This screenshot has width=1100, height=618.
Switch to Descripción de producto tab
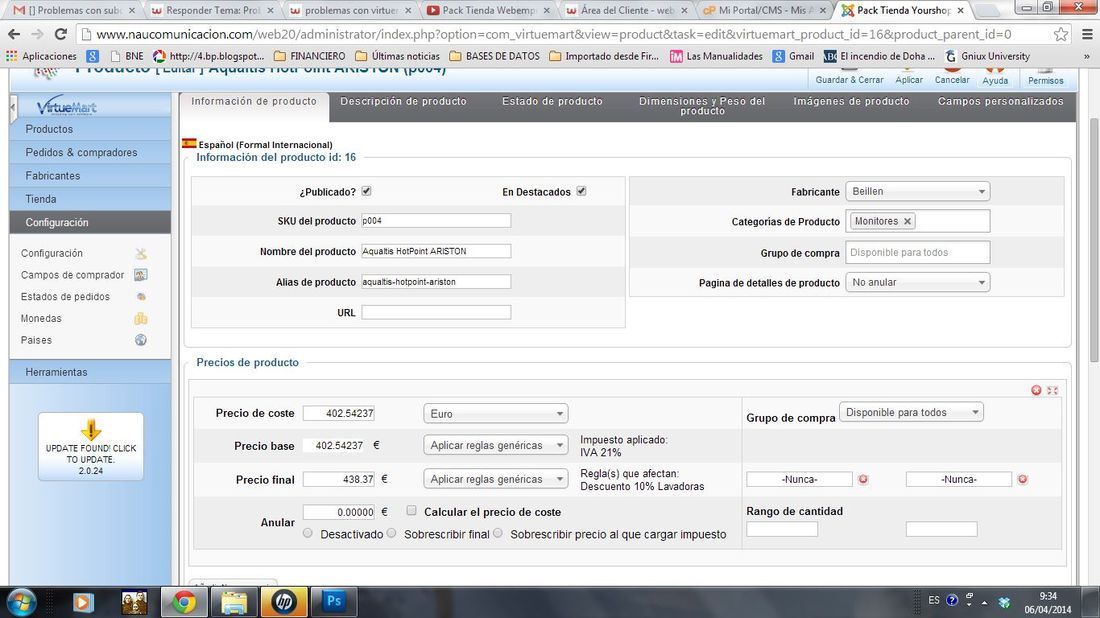coord(403,102)
